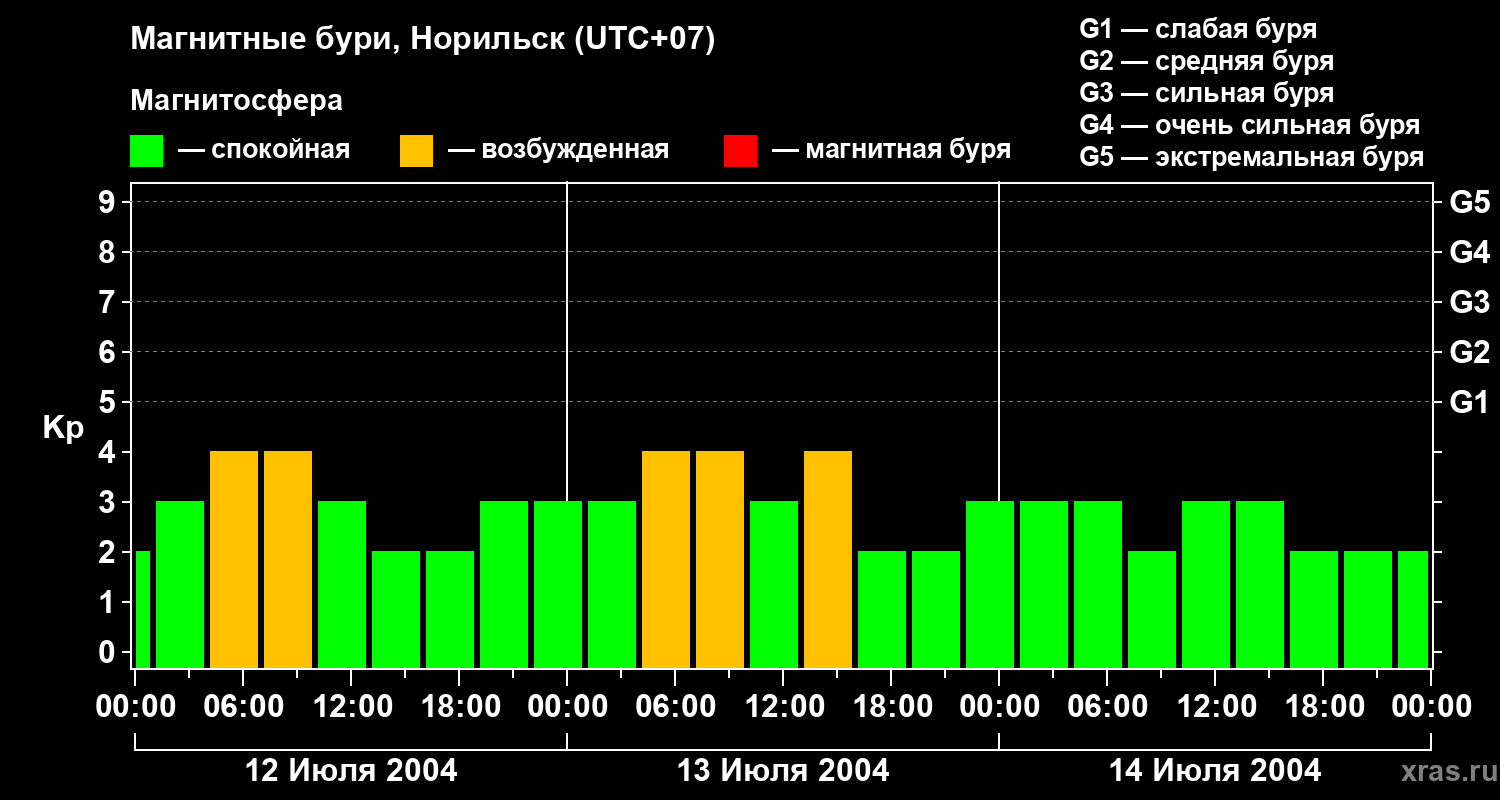Image resolution: width=1500 pixels, height=800 pixels.
Task: Click the 'G2' label on right axis
Action: tap(1469, 352)
